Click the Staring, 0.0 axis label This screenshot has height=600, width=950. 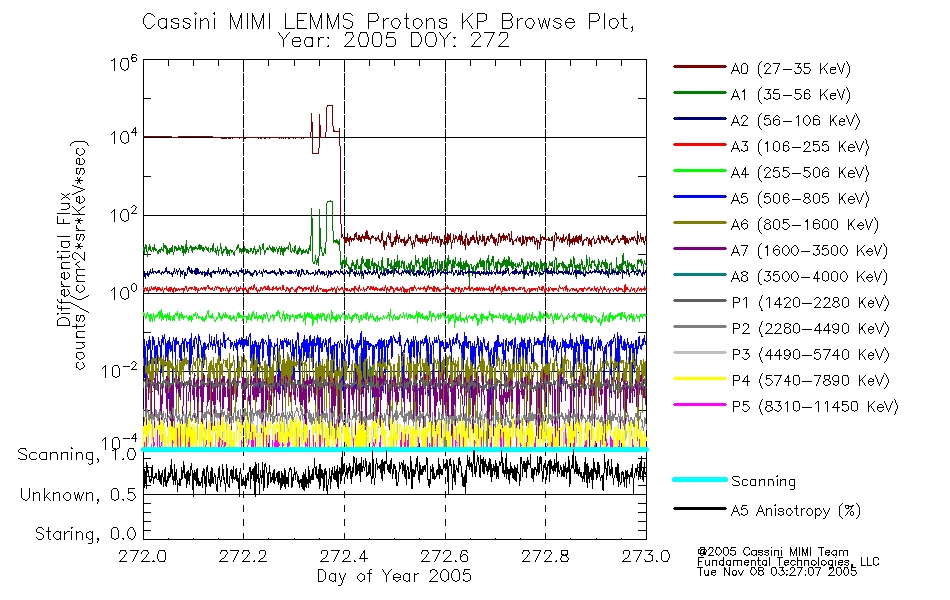[86, 534]
